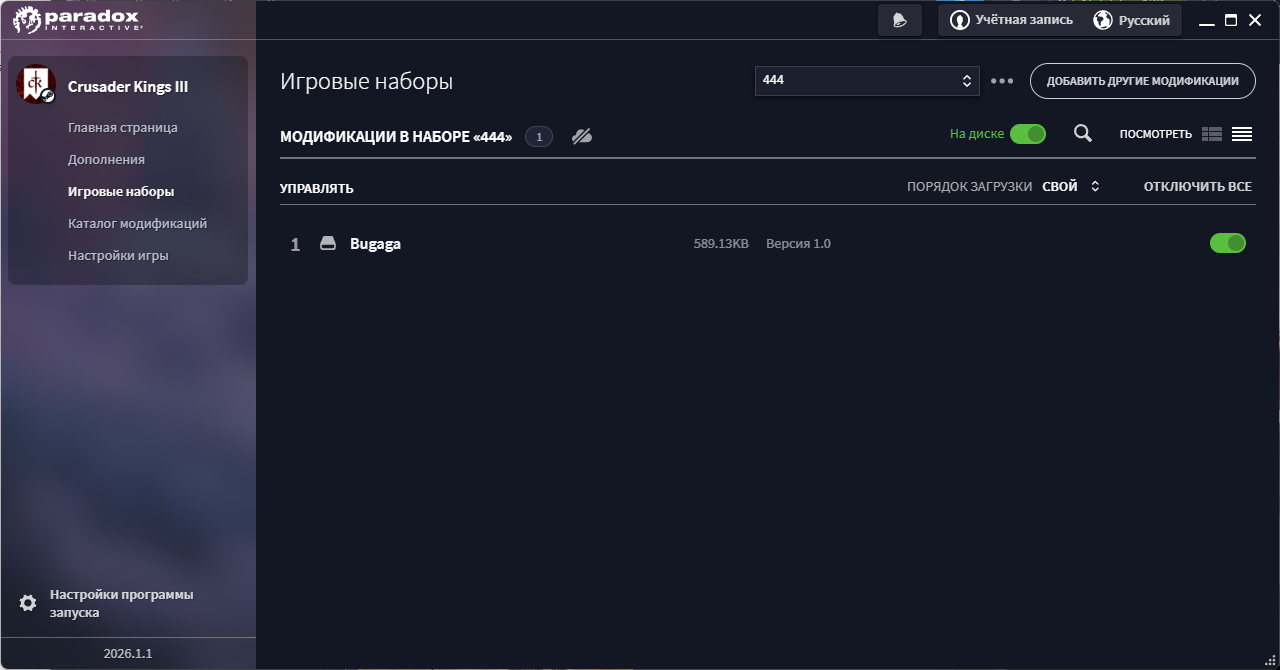Click the «Посмотреть» label
The height and width of the screenshot is (670, 1280).
pos(1155,134)
